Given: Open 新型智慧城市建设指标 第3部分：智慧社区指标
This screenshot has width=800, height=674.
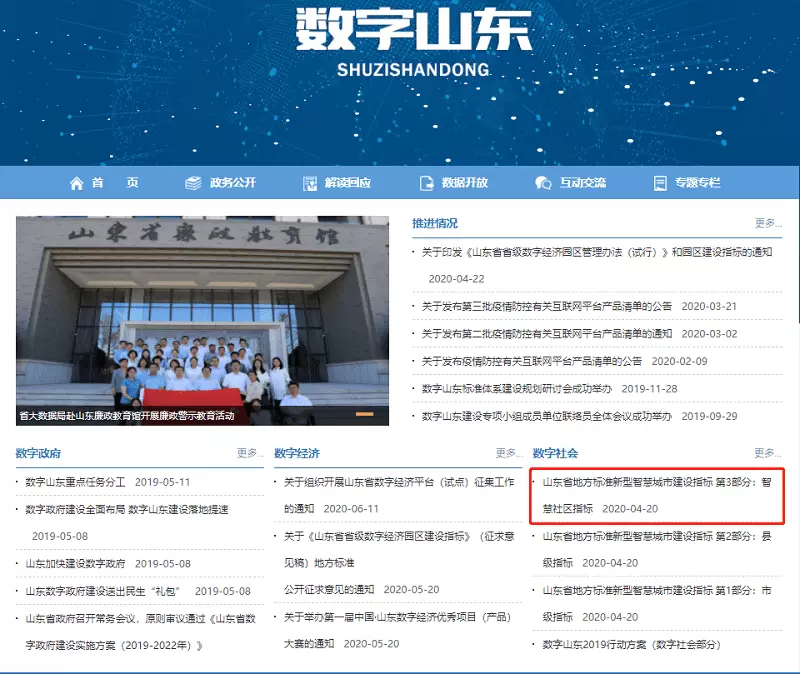Looking at the screenshot, I should 657,495.
